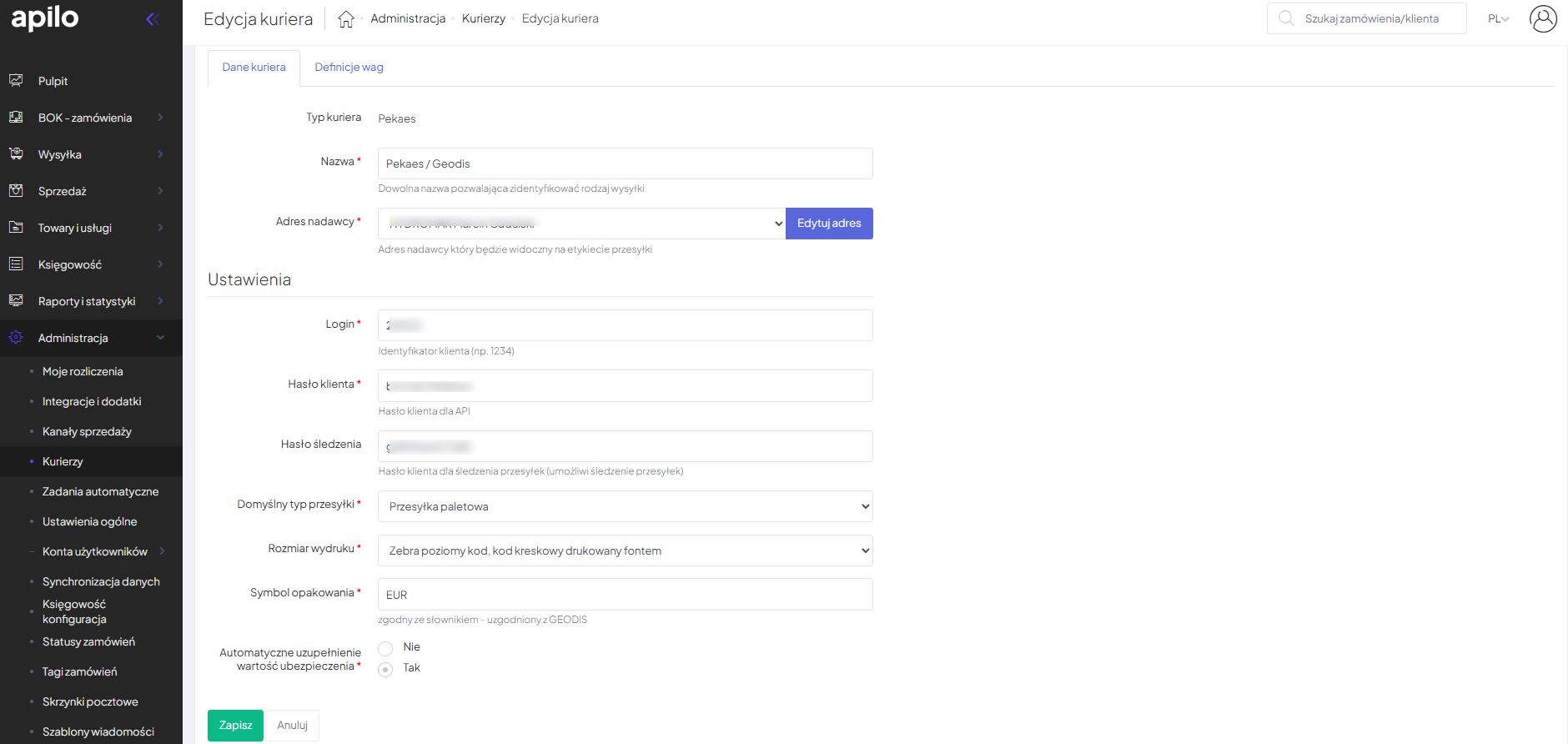Viewport: 1568px width, 744px height.
Task: Click the Raporty i statystyki chart icon
Action: (16, 301)
